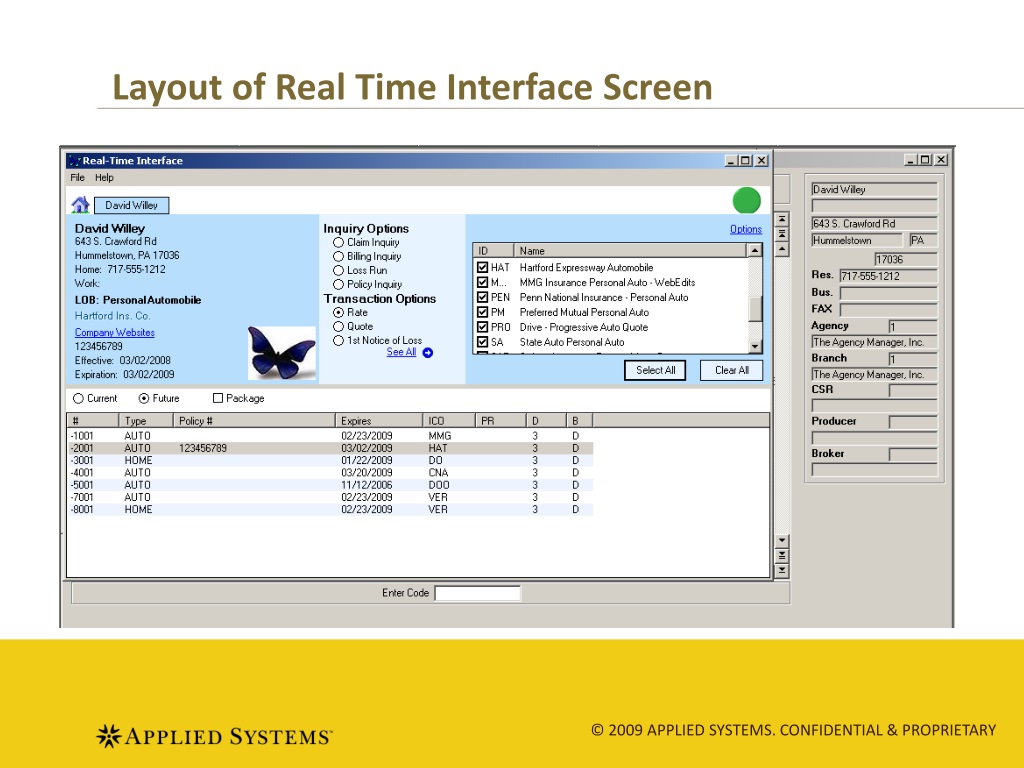The image size is (1024, 768).
Task: Select policy row -5001 AUTO DOO
Action: tap(330, 485)
